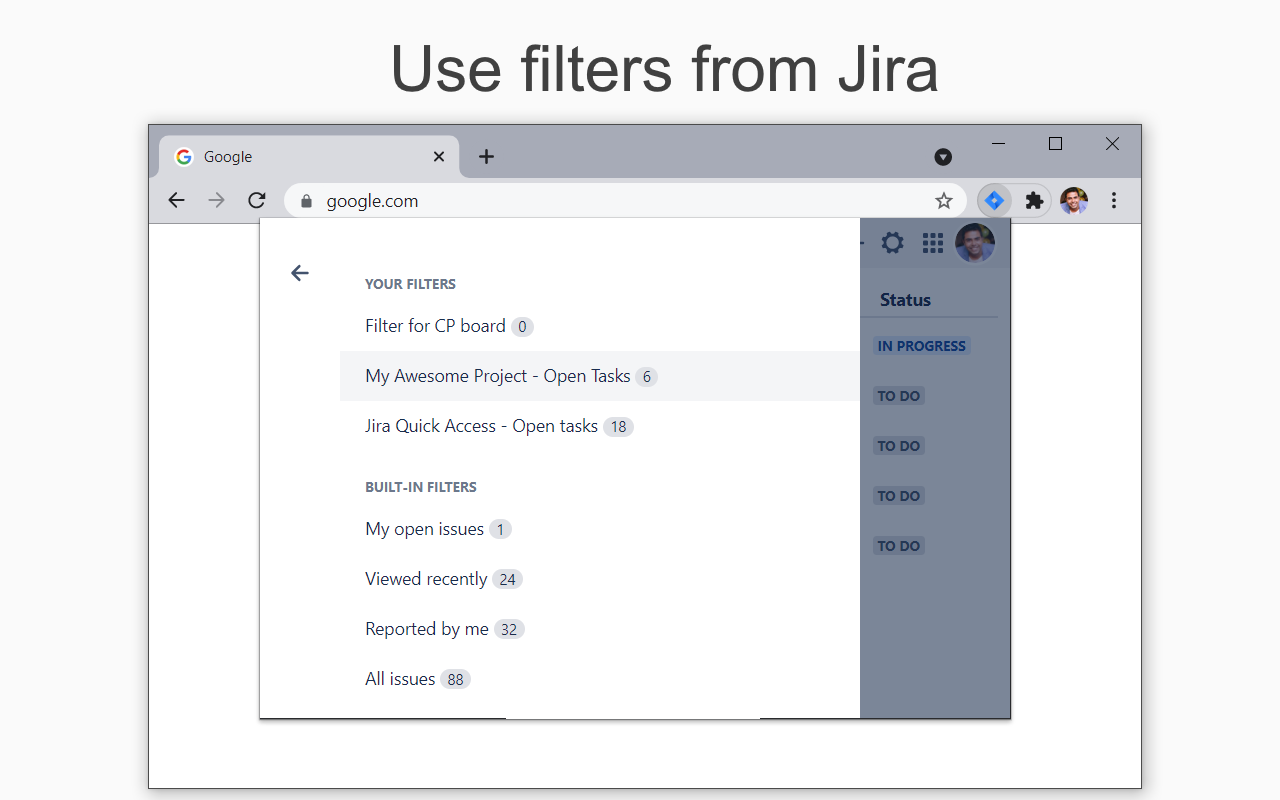Maximize the Chrome window
1280x800 pixels.
[x=1055, y=144]
